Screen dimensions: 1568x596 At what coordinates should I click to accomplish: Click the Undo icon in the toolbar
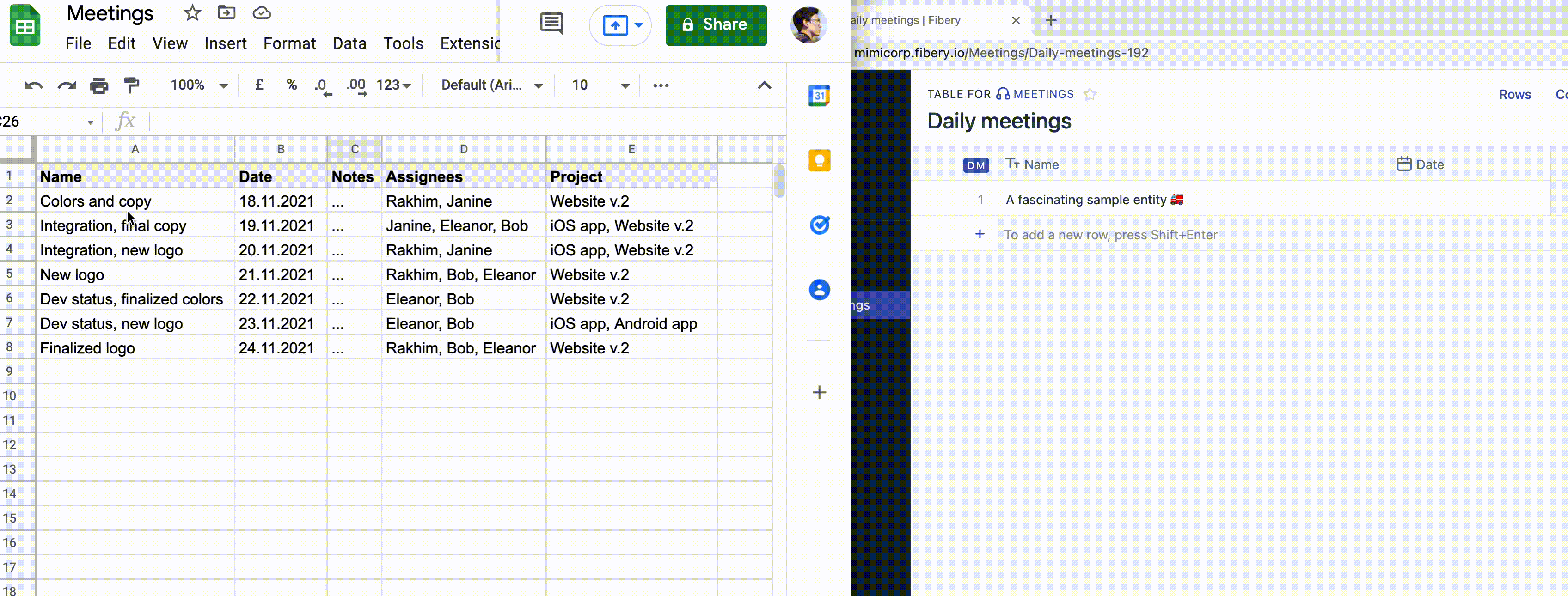tap(33, 85)
